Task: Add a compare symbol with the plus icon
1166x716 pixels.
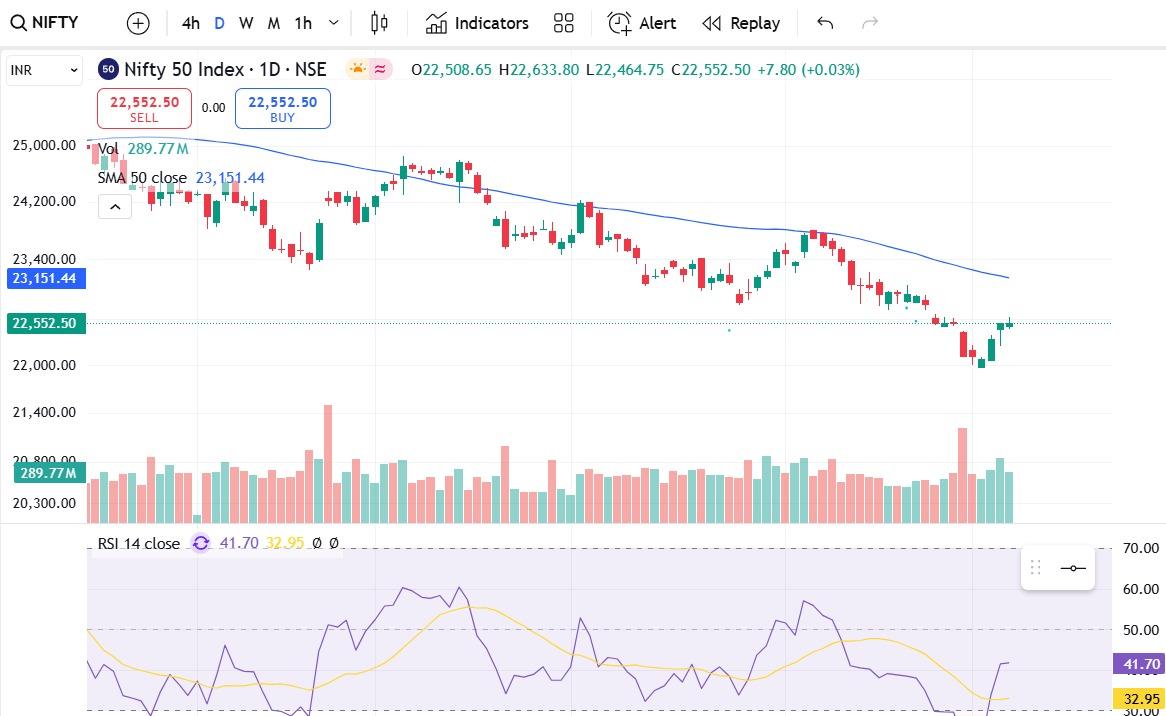Action: (x=138, y=24)
